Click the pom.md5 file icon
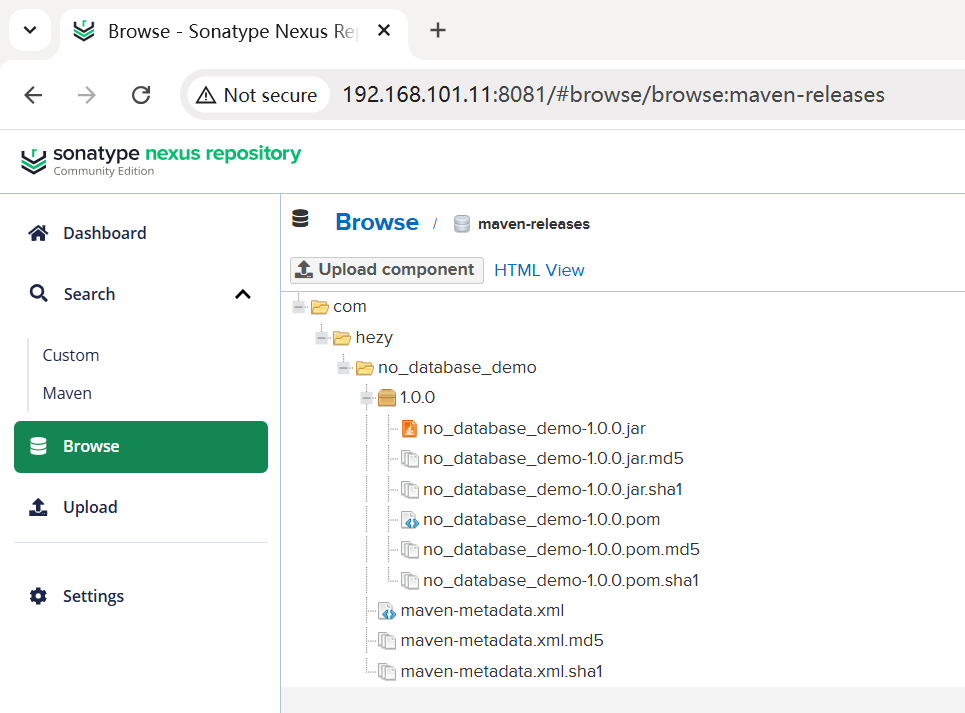 (x=410, y=549)
